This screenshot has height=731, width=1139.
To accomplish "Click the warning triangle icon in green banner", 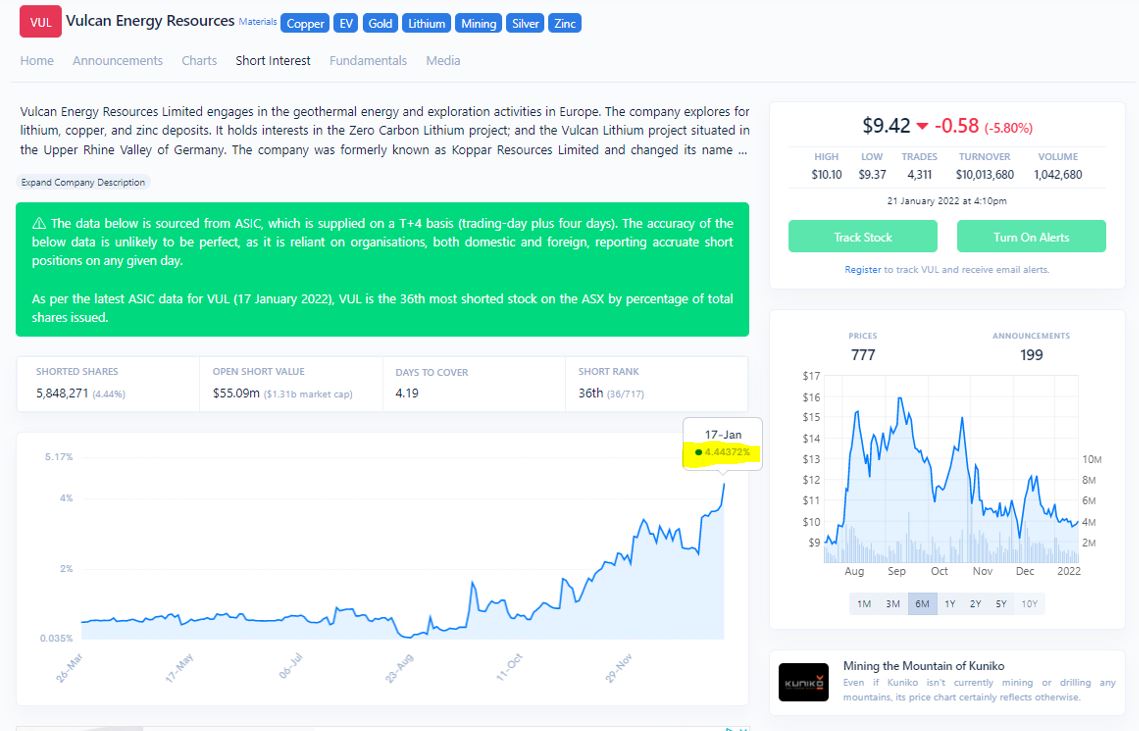I will [x=39, y=224].
